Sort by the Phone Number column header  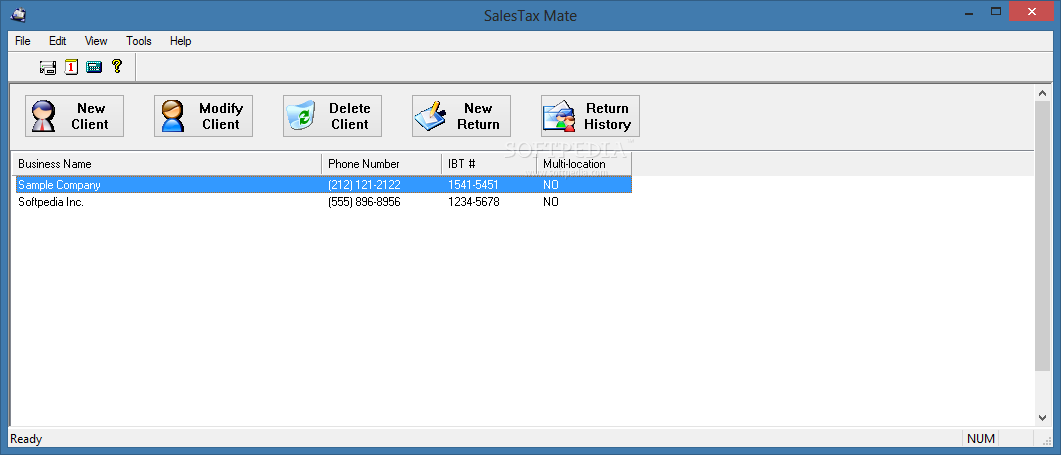[x=382, y=164]
